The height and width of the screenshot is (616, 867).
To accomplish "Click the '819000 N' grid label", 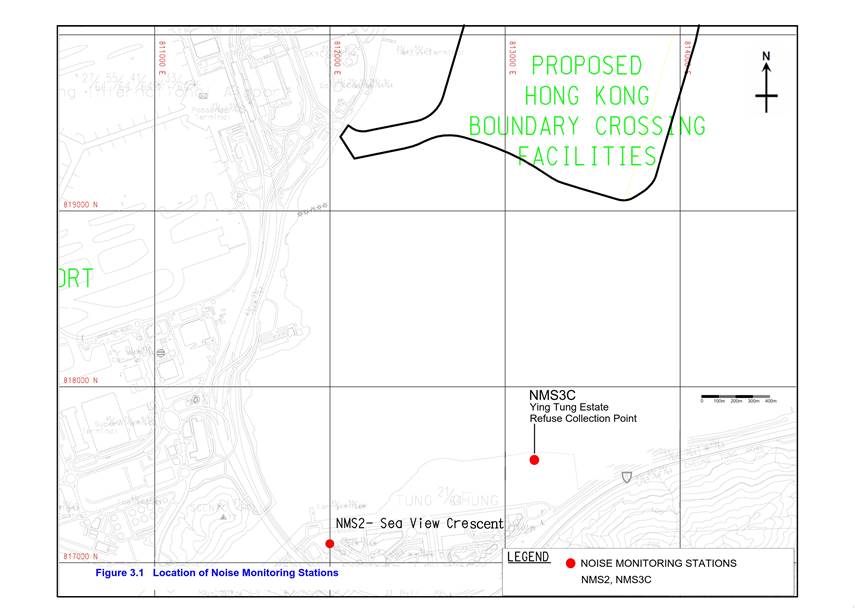I will pos(81,205).
